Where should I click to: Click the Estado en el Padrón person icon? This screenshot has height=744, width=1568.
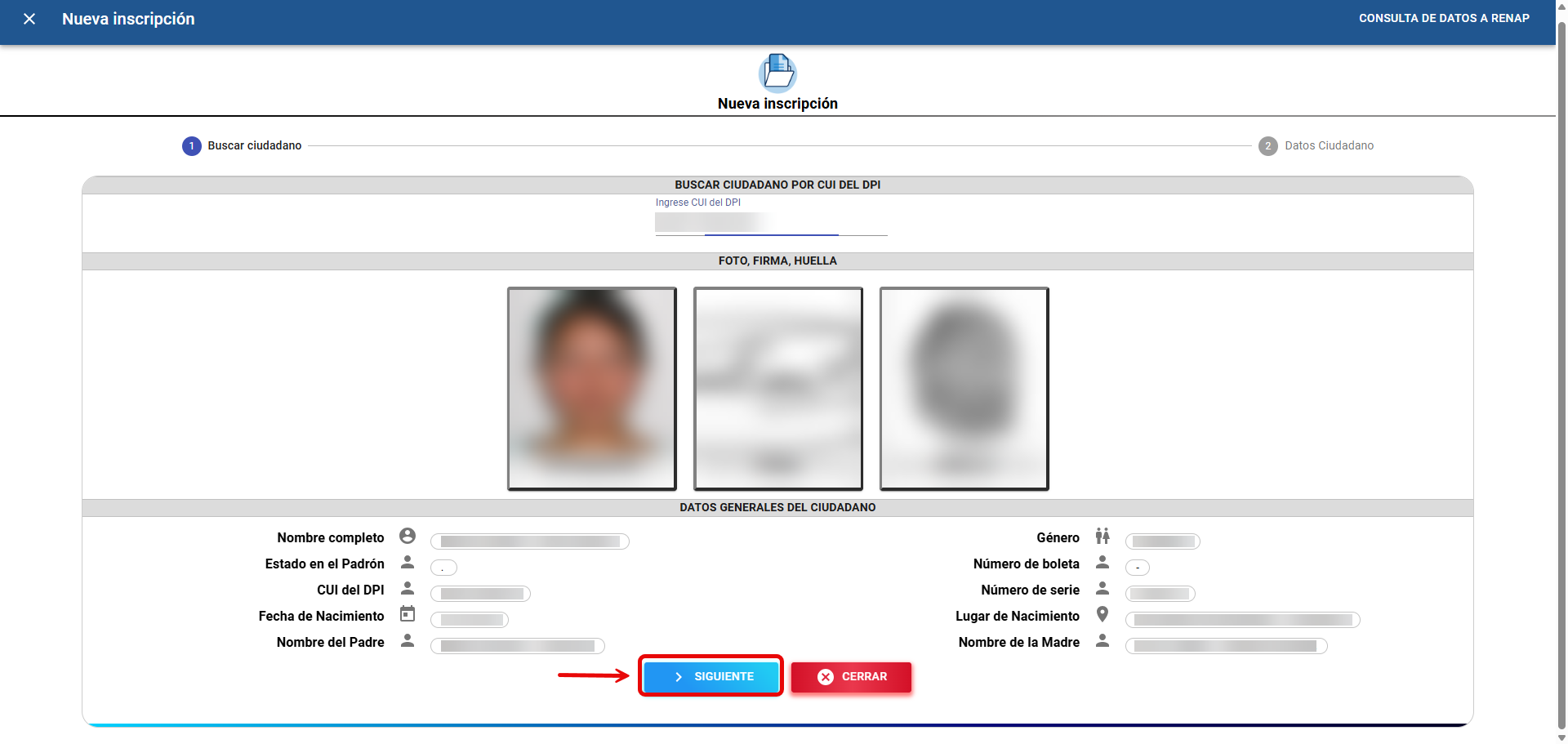tap(408, 562)
